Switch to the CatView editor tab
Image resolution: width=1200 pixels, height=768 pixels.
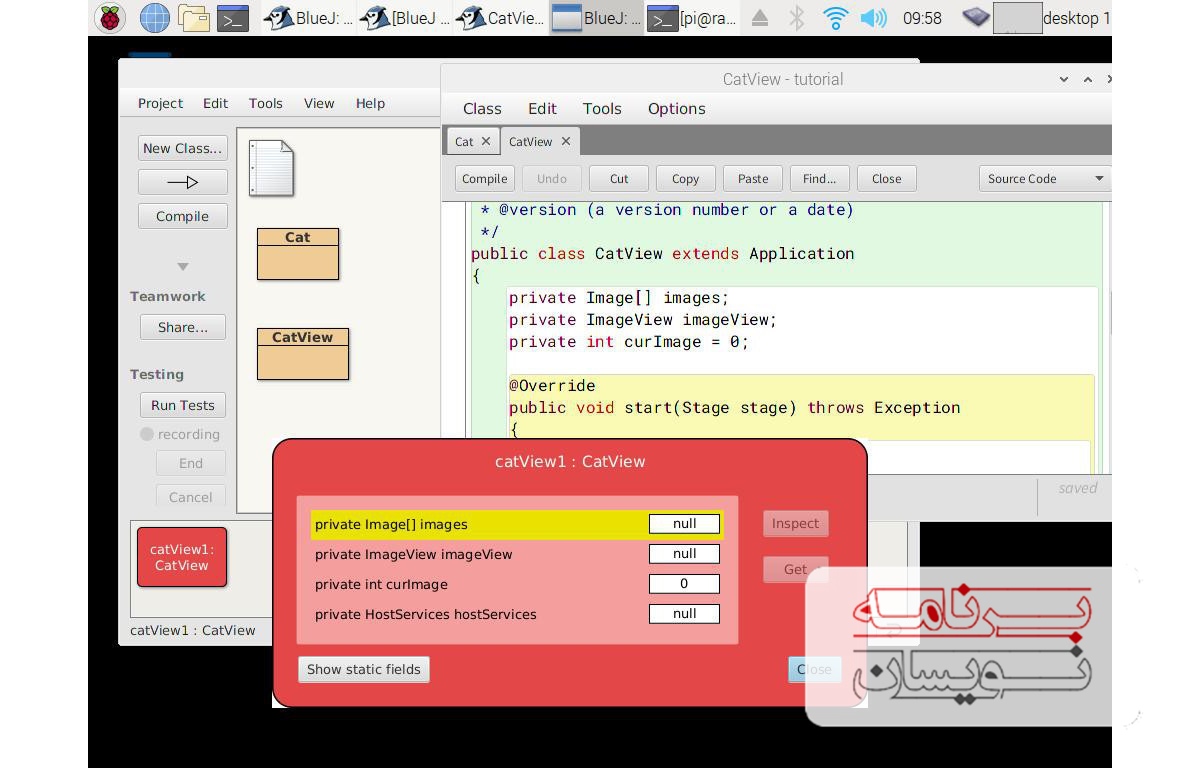530,141
